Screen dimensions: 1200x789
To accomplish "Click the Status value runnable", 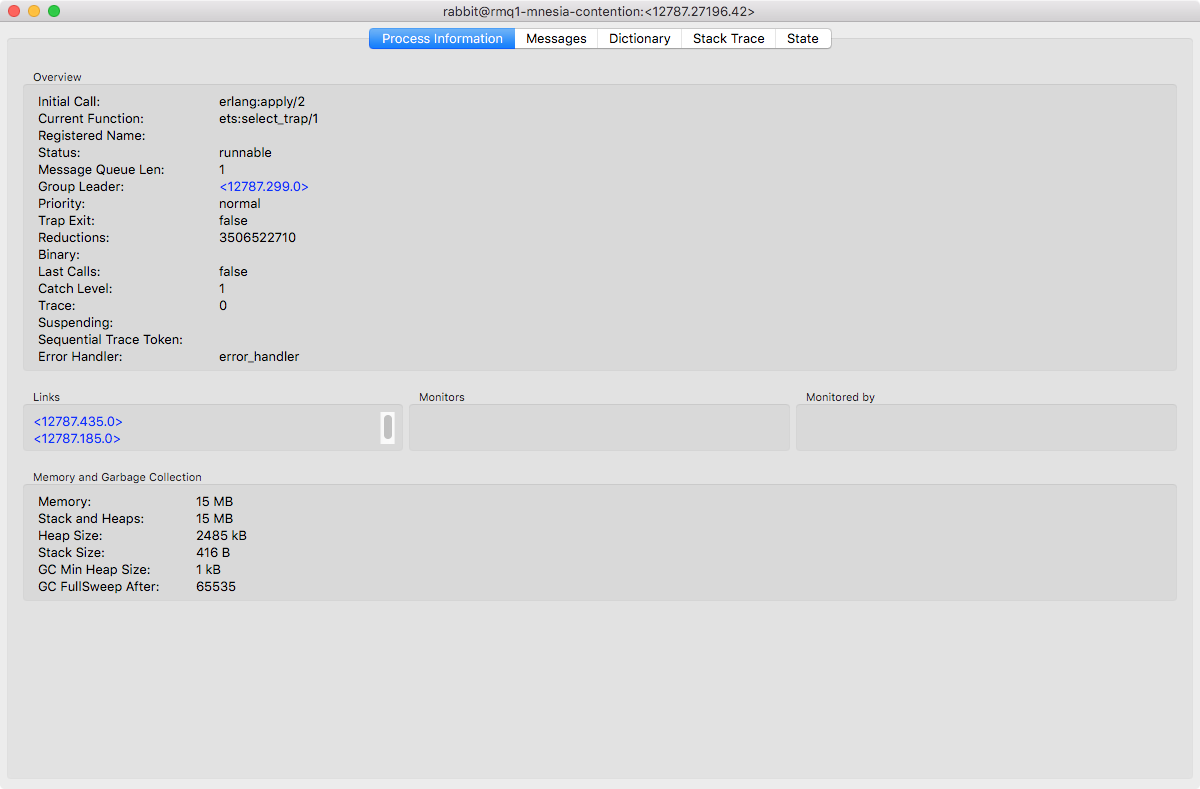I will 245,153.
